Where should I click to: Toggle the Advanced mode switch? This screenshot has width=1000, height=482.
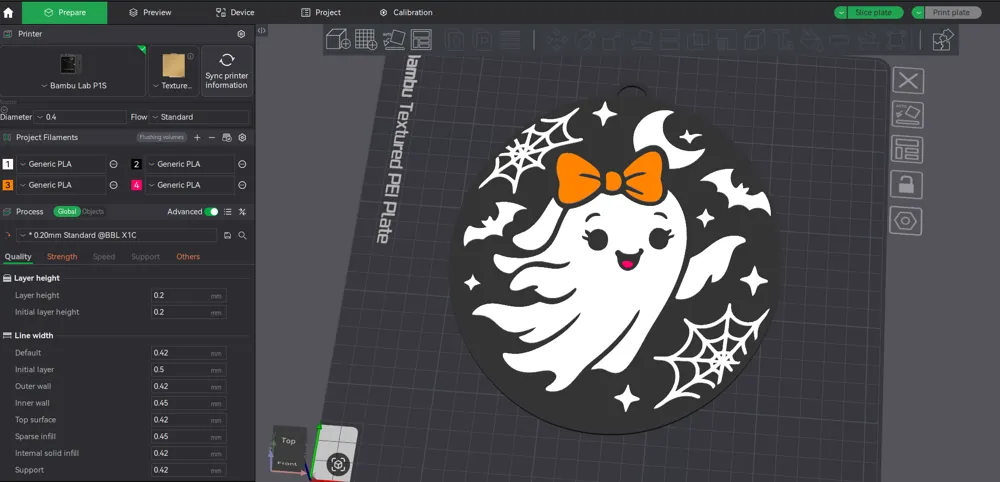point(211,212)
